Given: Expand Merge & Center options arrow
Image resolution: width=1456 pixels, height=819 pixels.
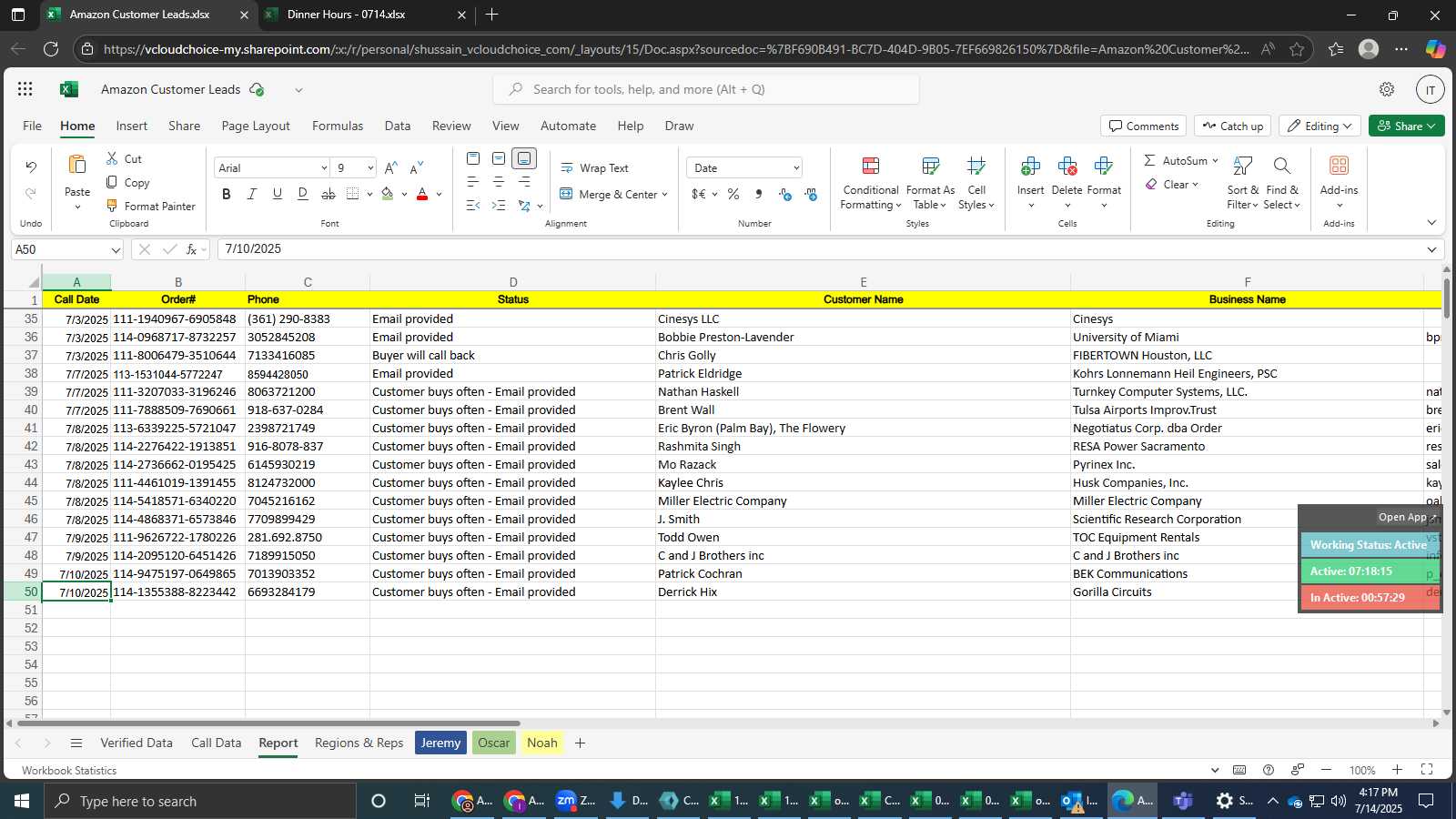Looking at the screenshot, I should (665, 195).
